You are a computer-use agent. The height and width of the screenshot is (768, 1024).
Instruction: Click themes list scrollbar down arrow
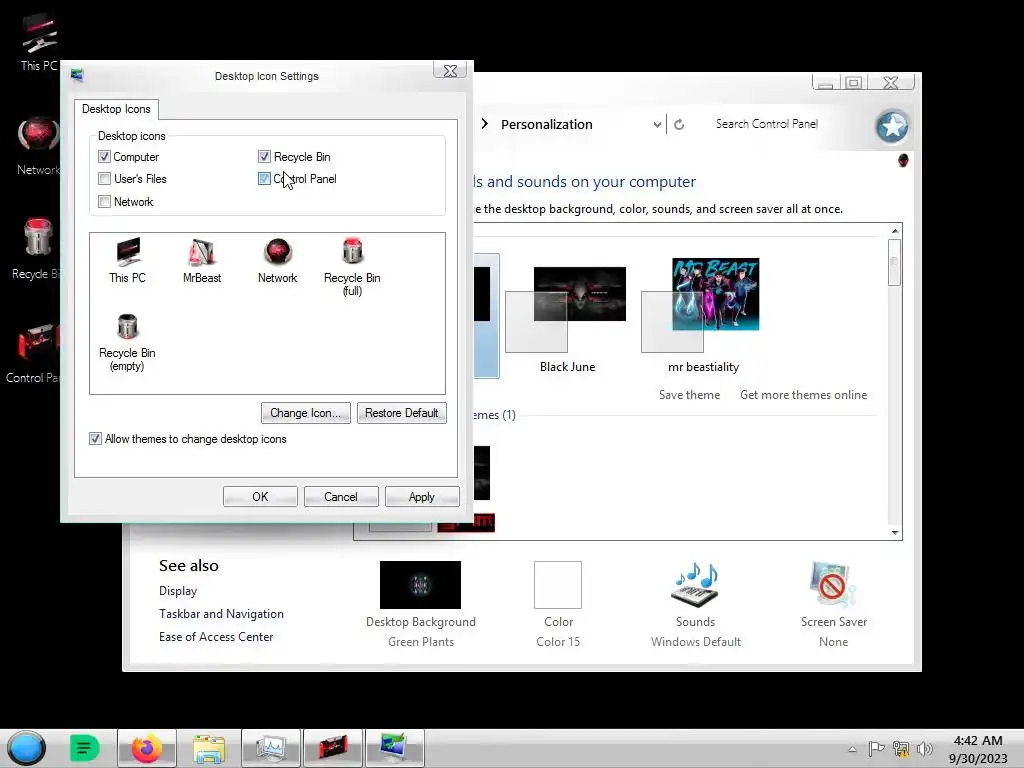[895, 532]
